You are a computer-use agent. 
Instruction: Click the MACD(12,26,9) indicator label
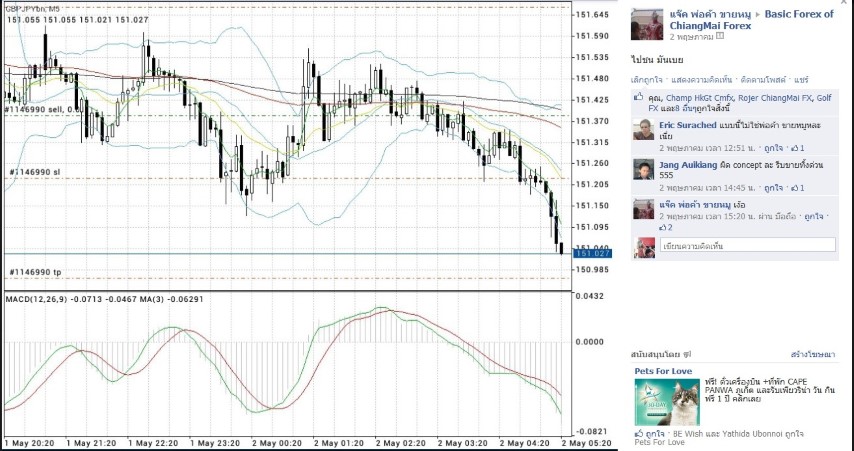pos(37,299)
